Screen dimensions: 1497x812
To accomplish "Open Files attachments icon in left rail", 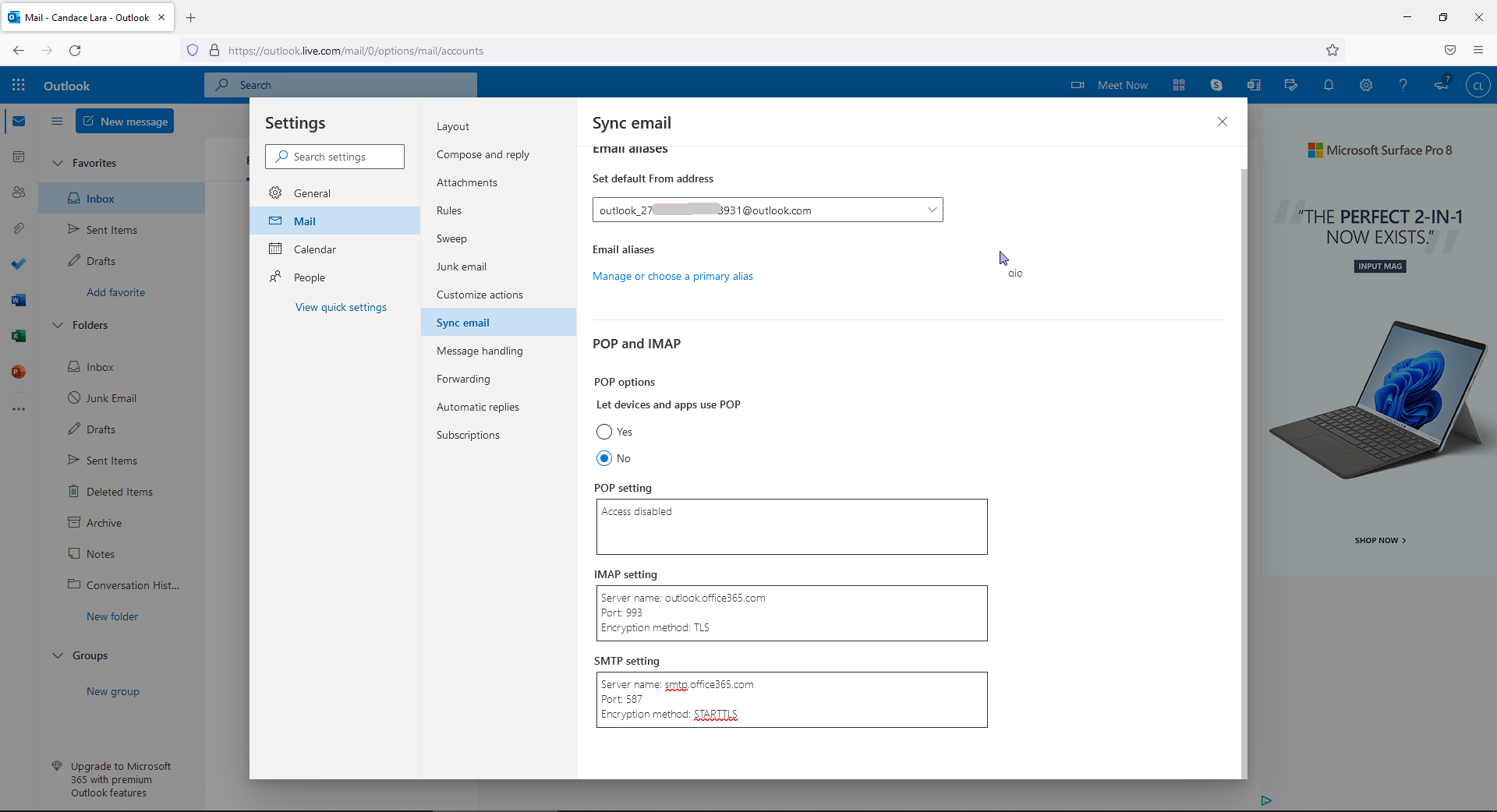I will click(19, 228).
